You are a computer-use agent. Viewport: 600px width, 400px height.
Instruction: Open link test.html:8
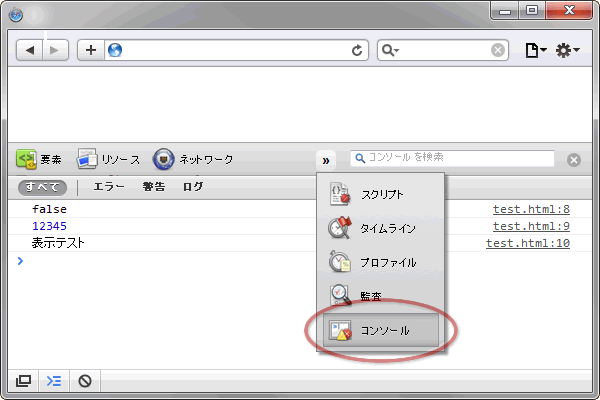tap(531, 209)
